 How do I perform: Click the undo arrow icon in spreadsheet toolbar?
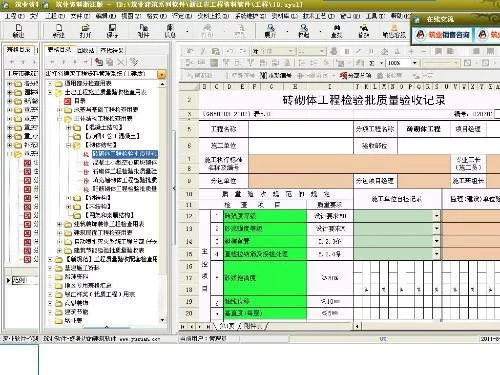(230, 51)
